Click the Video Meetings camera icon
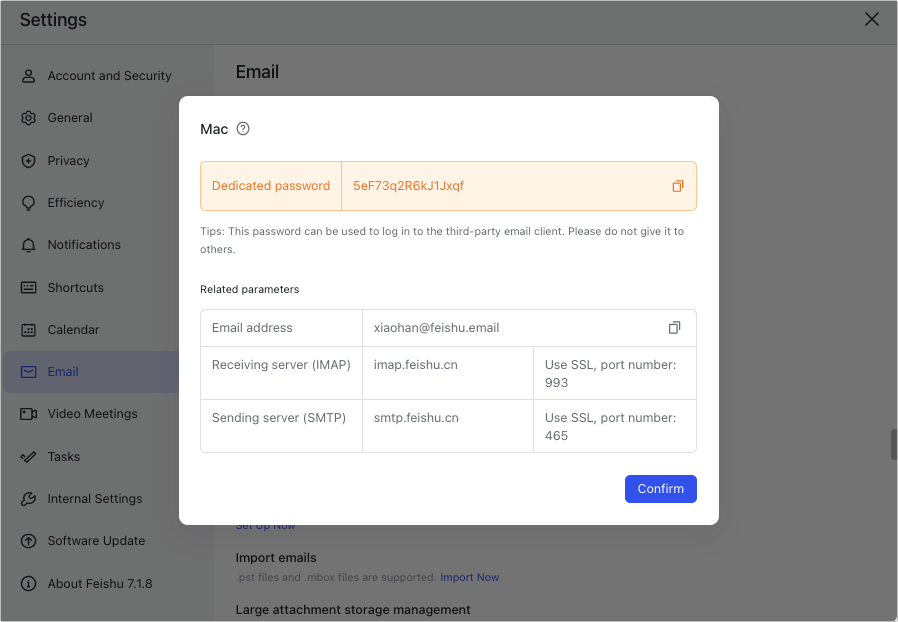Viewport: 898px width, 622px height. coord(28,414)
